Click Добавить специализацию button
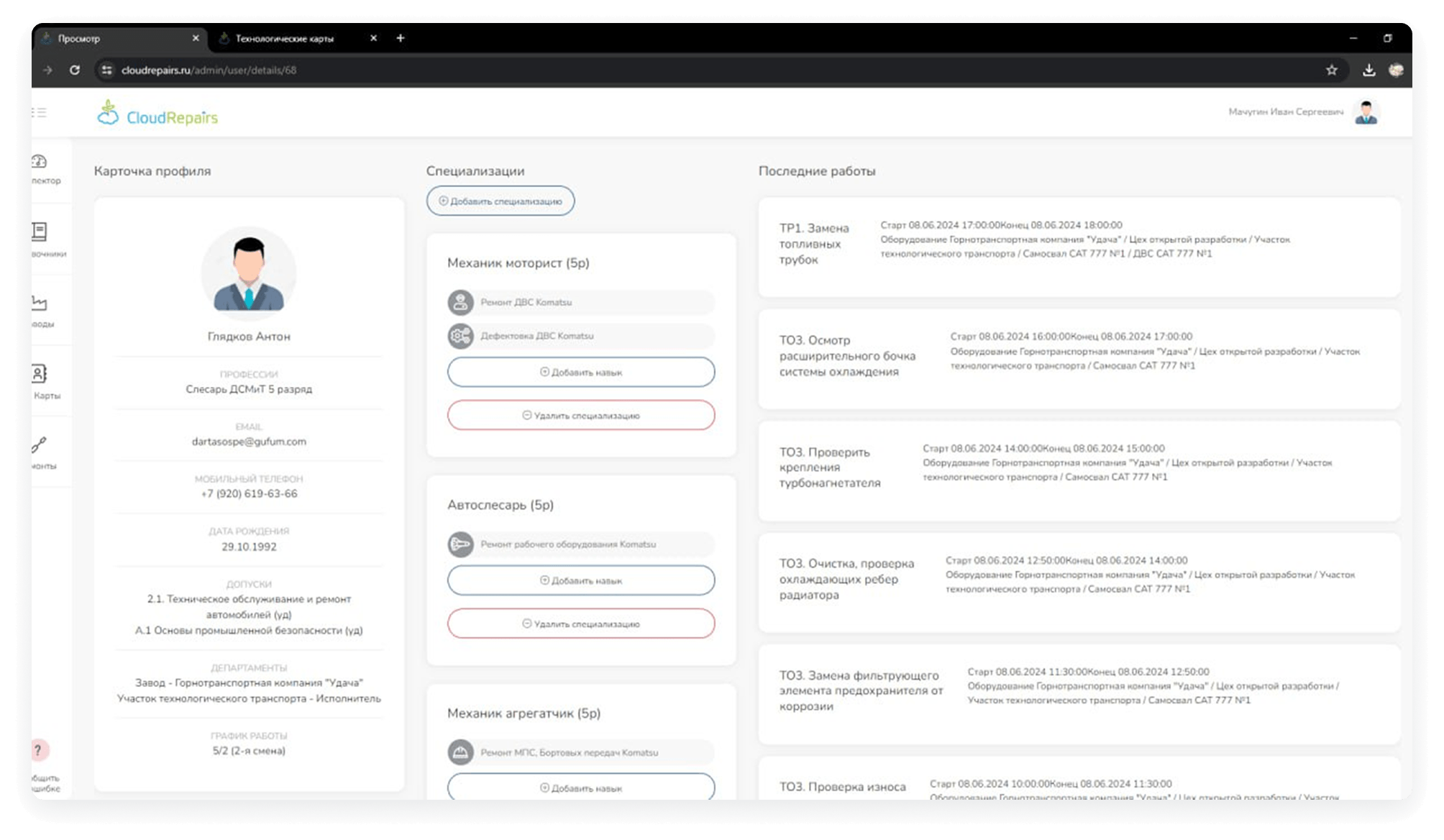The height and width of the screenshot is (840, 1444). [501, 201]
